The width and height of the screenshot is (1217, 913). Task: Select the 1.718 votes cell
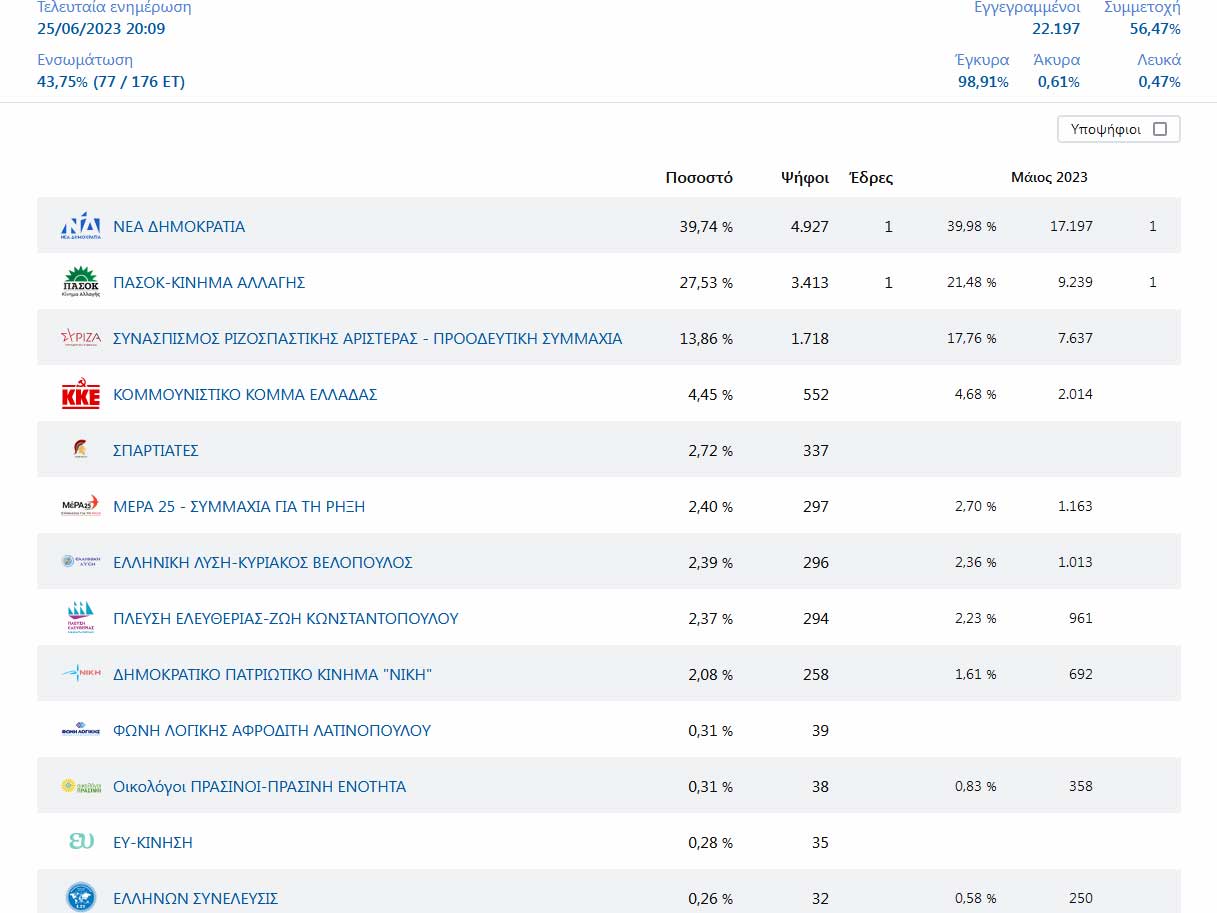point(809,339)
